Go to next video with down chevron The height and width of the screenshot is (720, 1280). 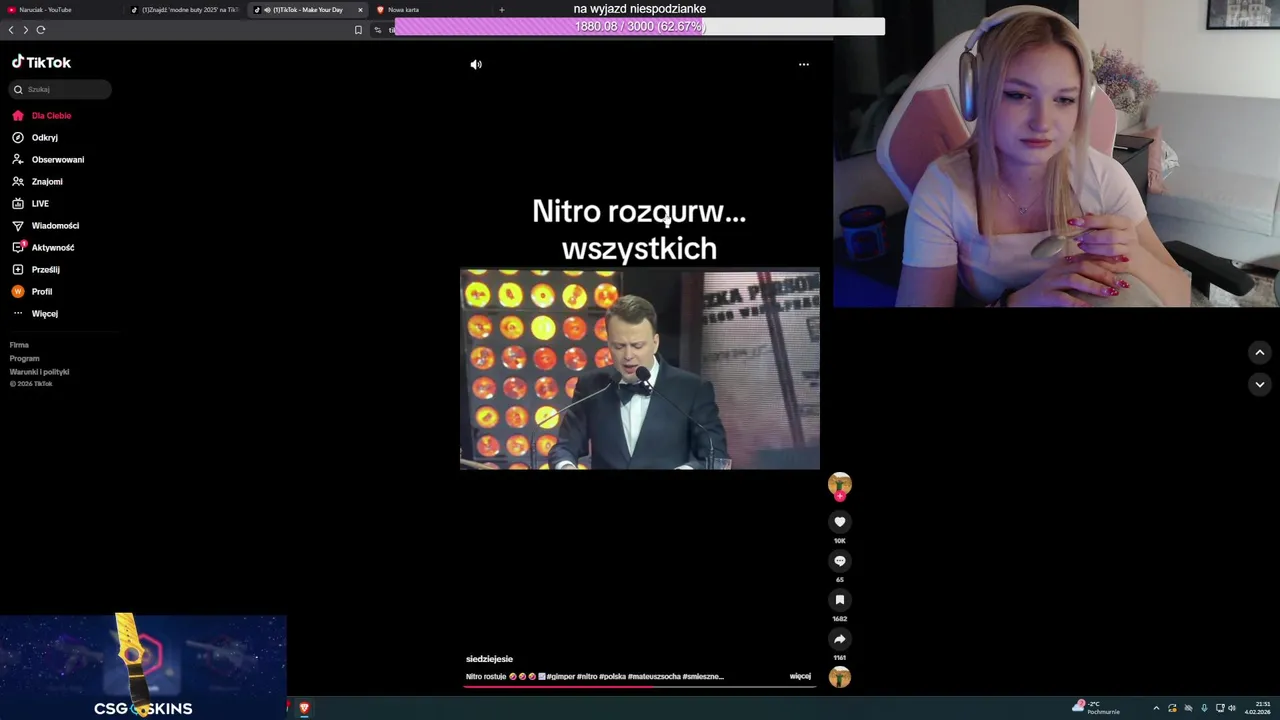tap(1260, 384)
